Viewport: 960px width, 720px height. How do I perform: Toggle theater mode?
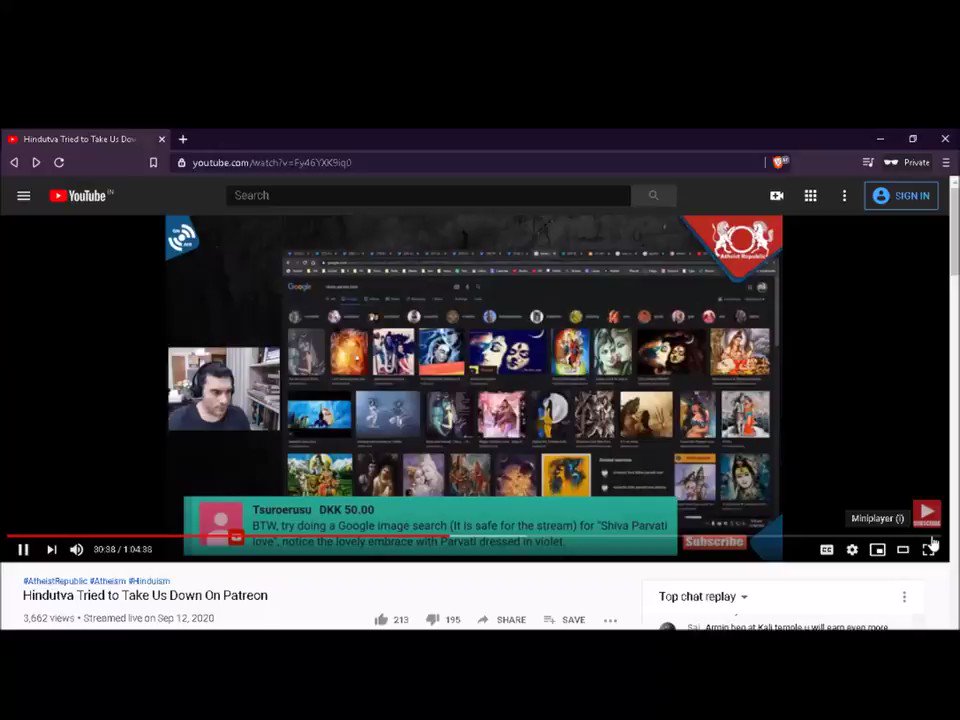pyautogui.click(x=903, y=550)
